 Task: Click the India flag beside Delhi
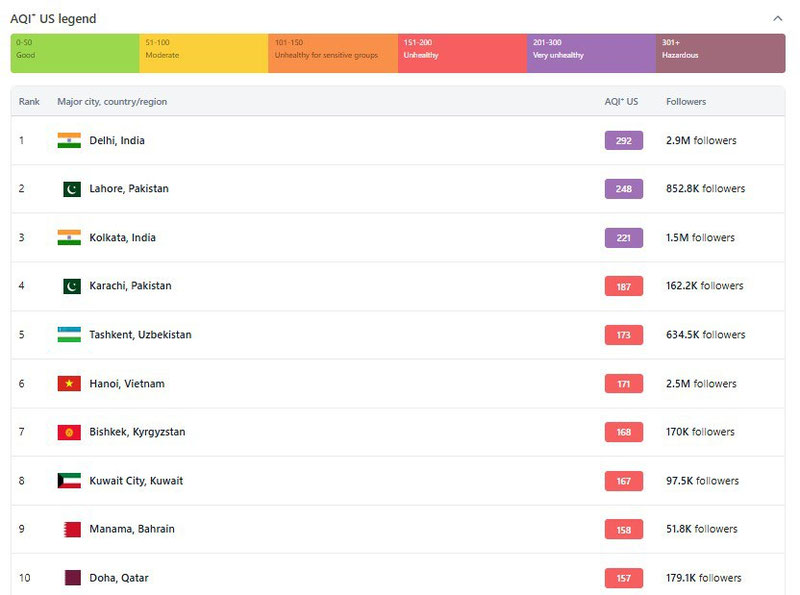(x=69, y=141)
